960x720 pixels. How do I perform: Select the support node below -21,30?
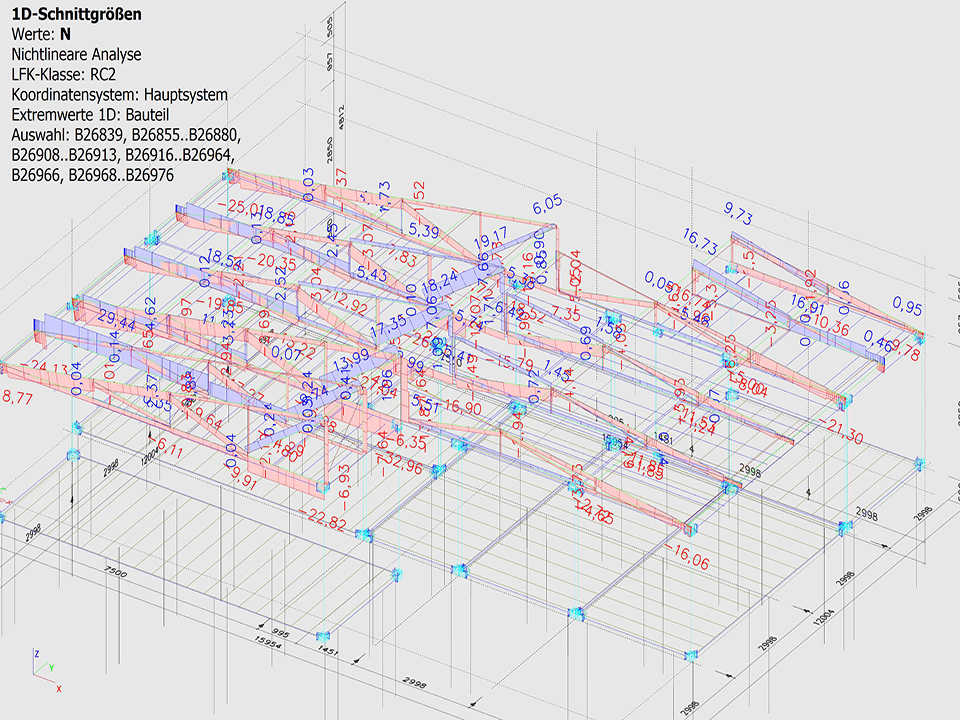(920, 463)
